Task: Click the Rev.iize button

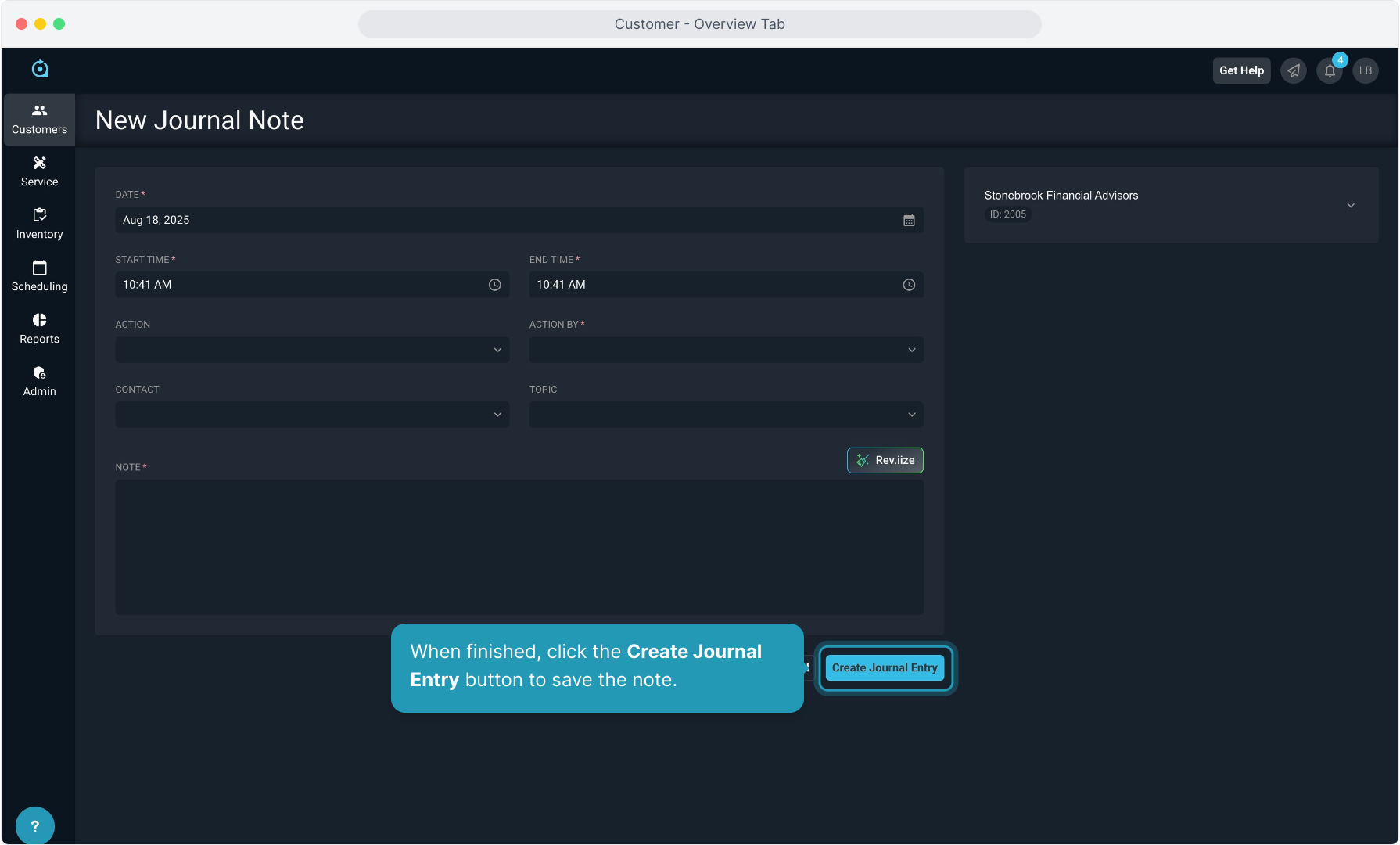Action: (x=885, y=461)
